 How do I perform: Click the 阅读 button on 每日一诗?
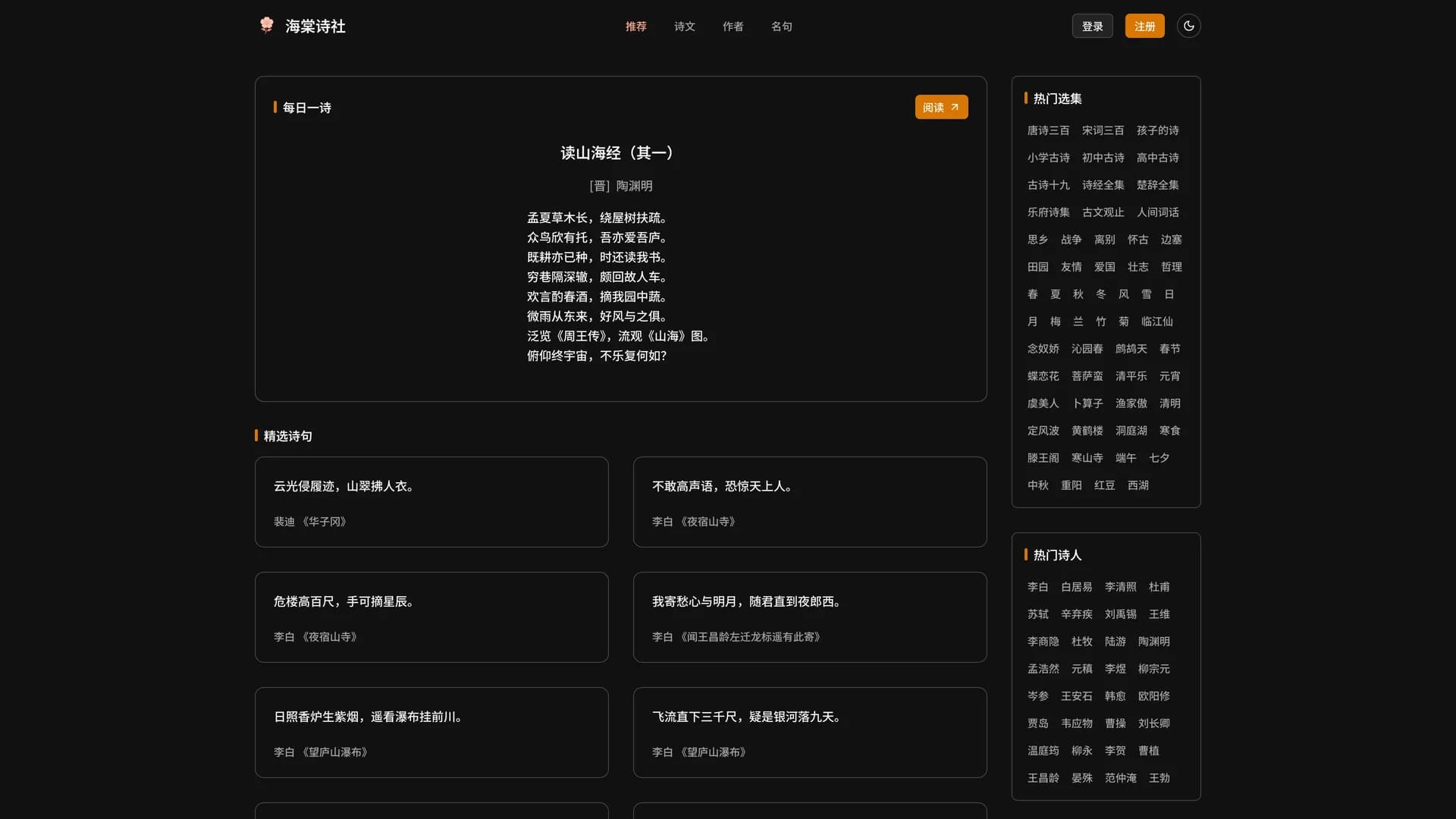[940, 107]
